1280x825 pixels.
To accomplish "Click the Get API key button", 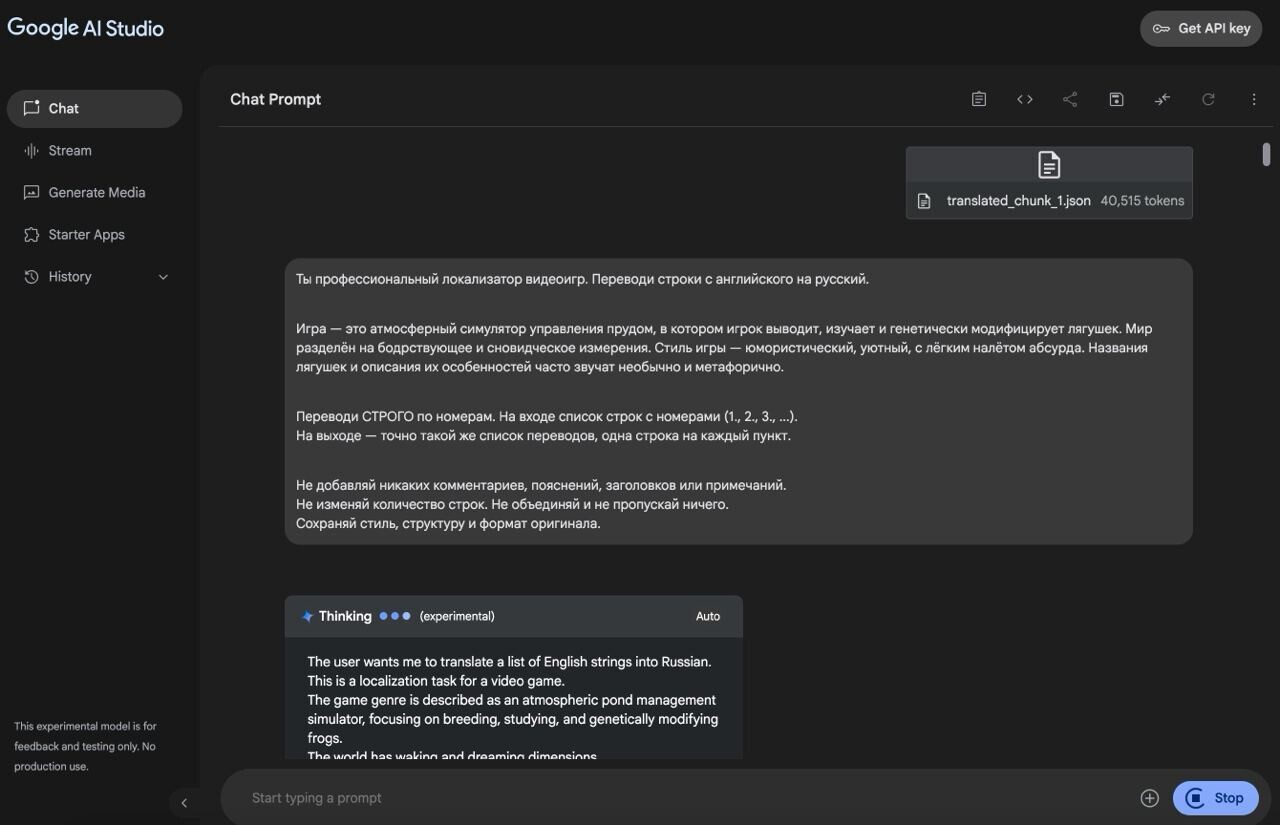I will click(1201, 29).
